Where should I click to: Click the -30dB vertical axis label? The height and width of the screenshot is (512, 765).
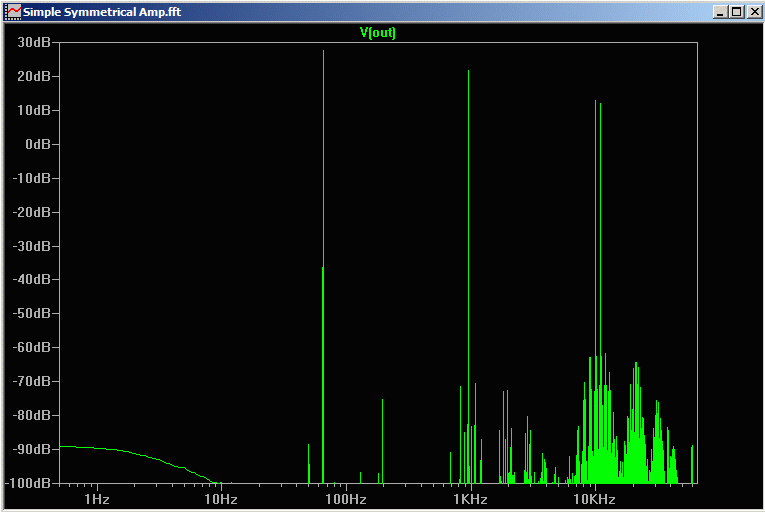[32, 246]
